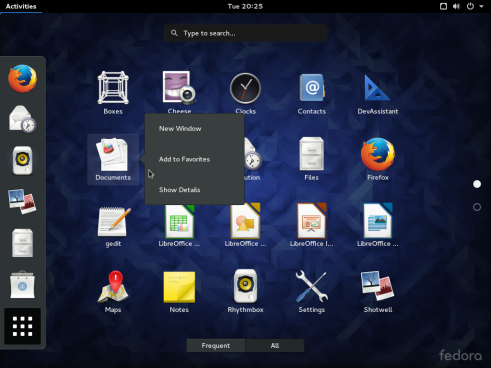Open the Software shopping bag icon

[x=22, y=284]
